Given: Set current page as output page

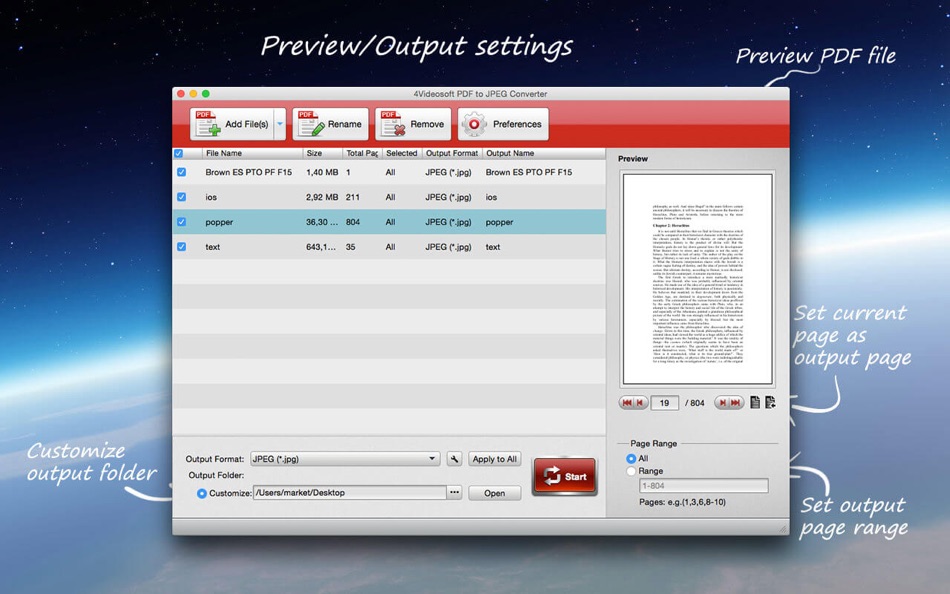Looking at the screenshot, I should click(x=754, y=403).
